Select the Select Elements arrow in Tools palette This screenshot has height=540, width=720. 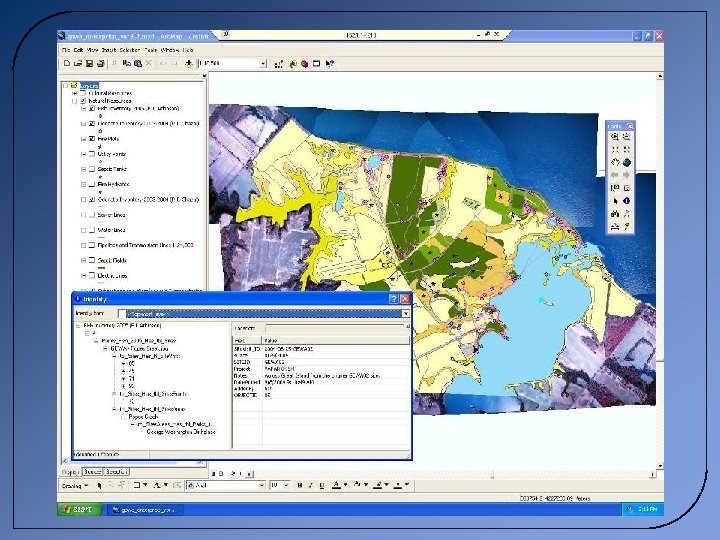click(x=614, y=201)
